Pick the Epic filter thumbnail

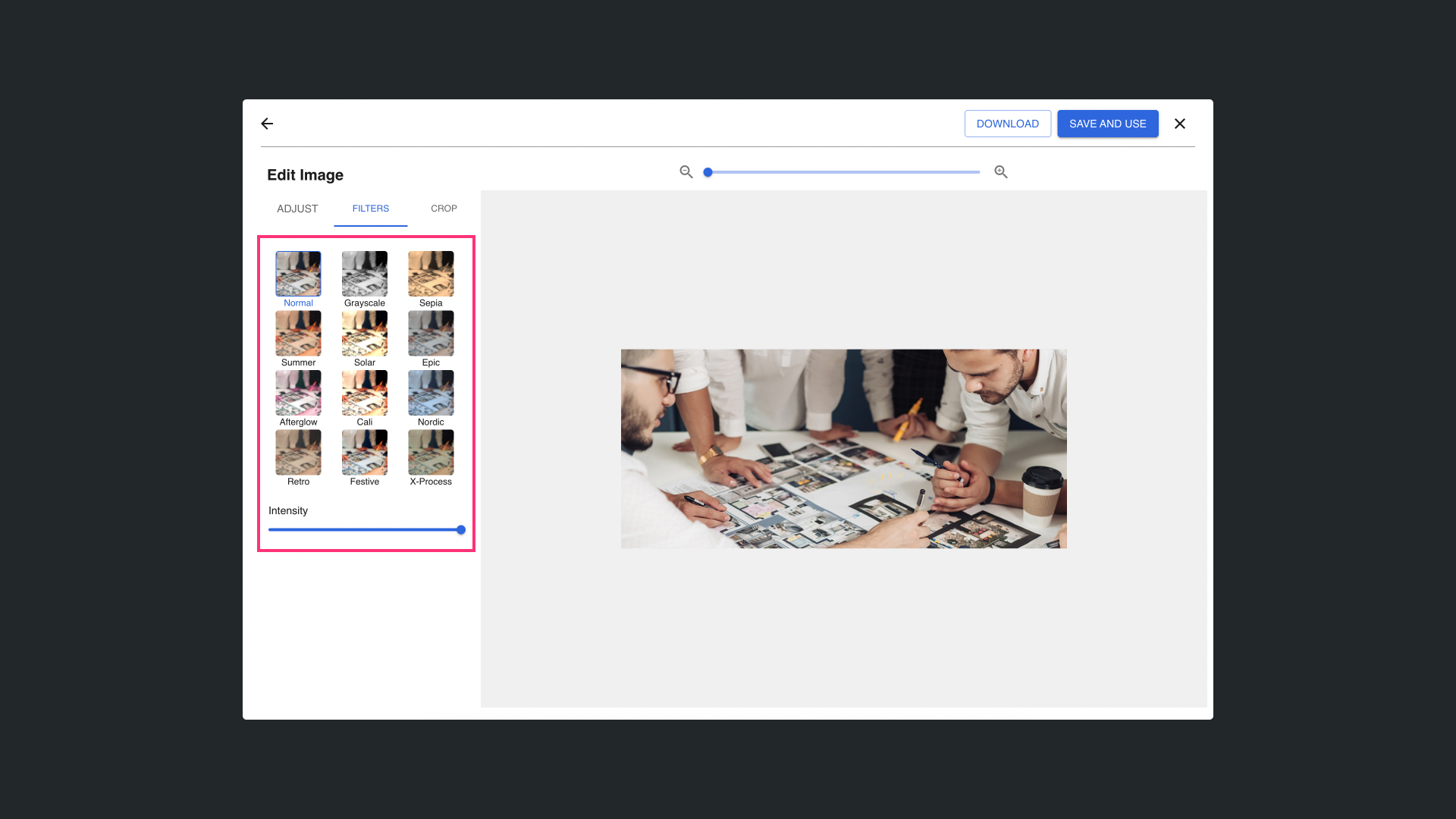click(x=431, y=333)
